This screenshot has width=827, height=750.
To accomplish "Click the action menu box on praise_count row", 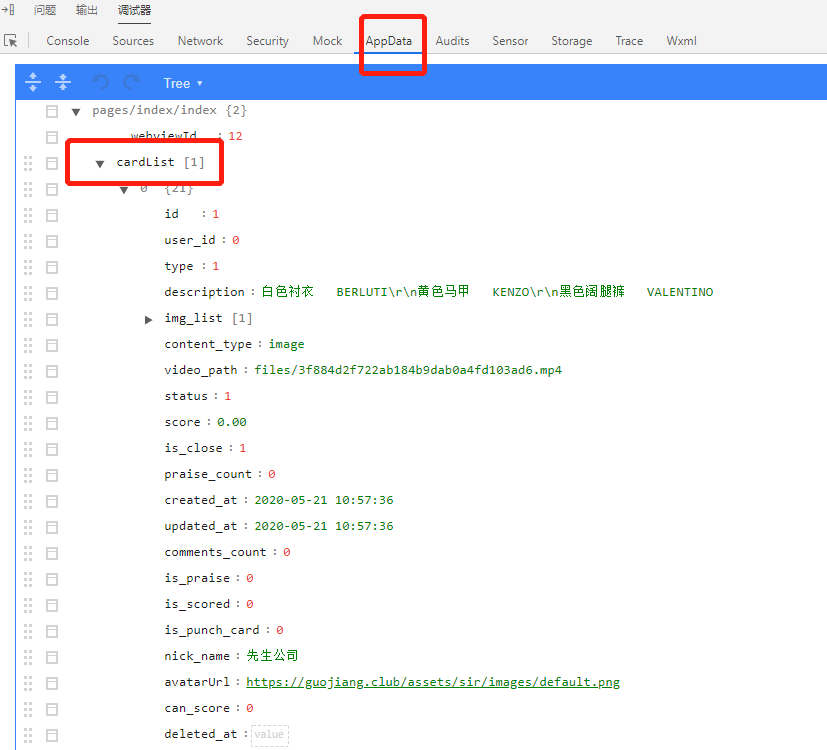I will [x=52, y=475].
